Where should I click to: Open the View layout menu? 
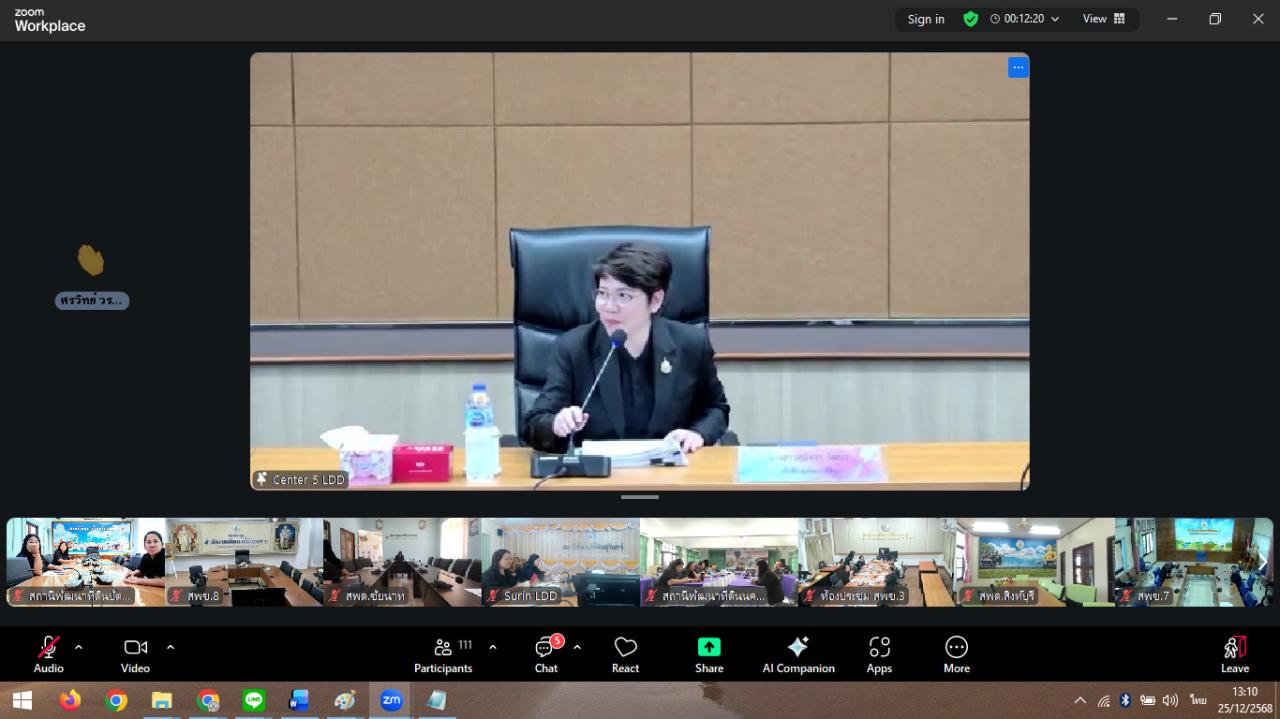tap(1103, 19)
